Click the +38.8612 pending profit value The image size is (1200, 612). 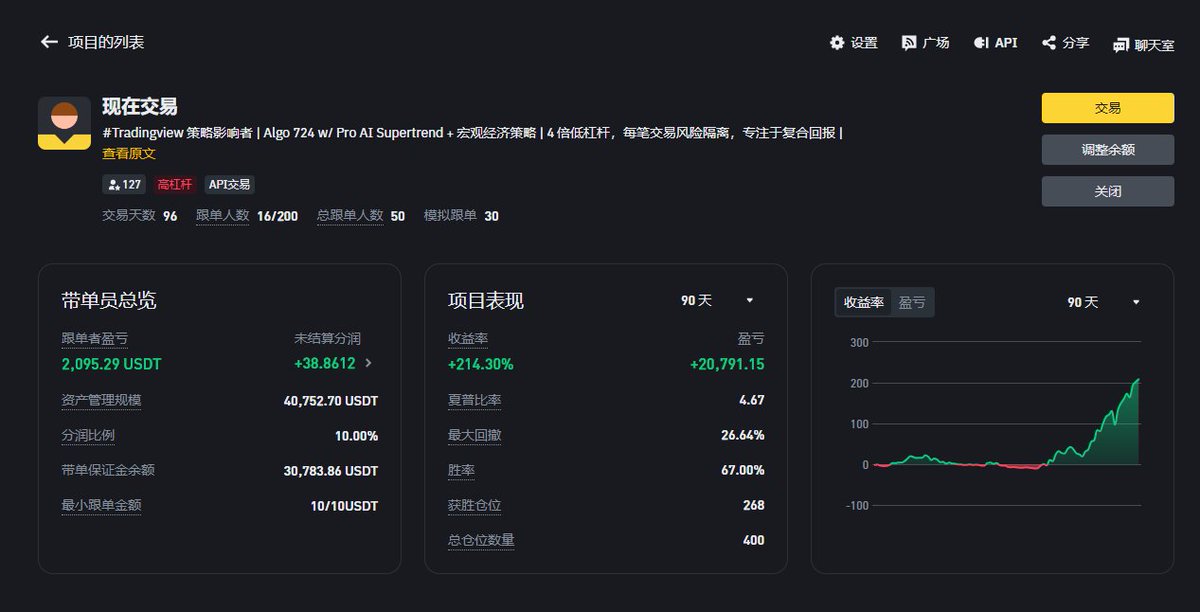click(325, 364)
